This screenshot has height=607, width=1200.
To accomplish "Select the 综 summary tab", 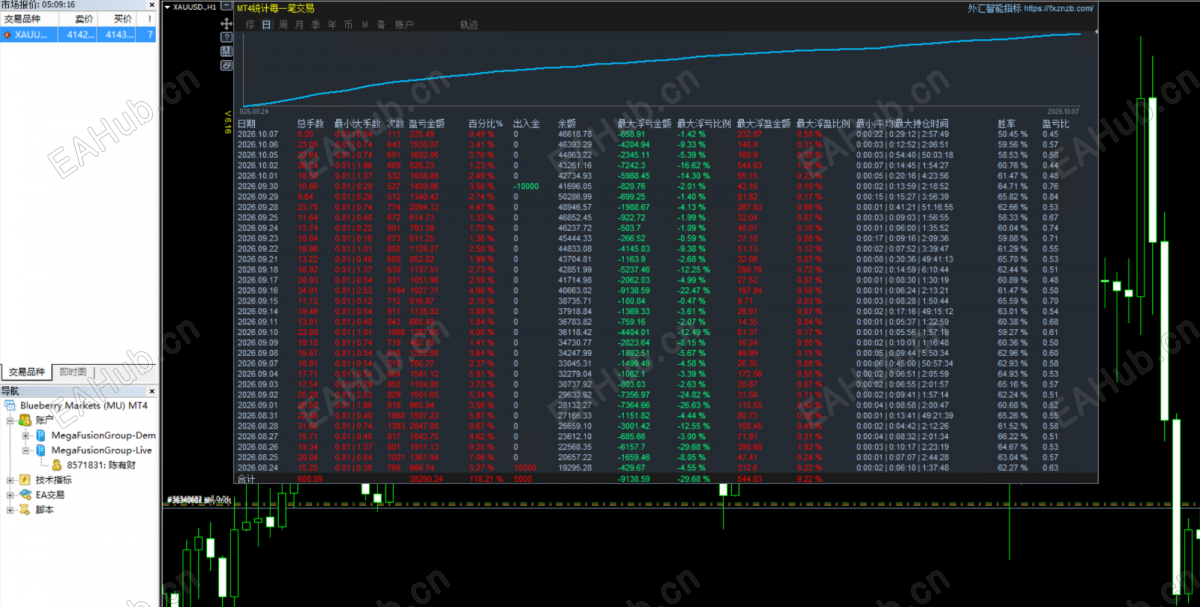I will pos(250,23).
